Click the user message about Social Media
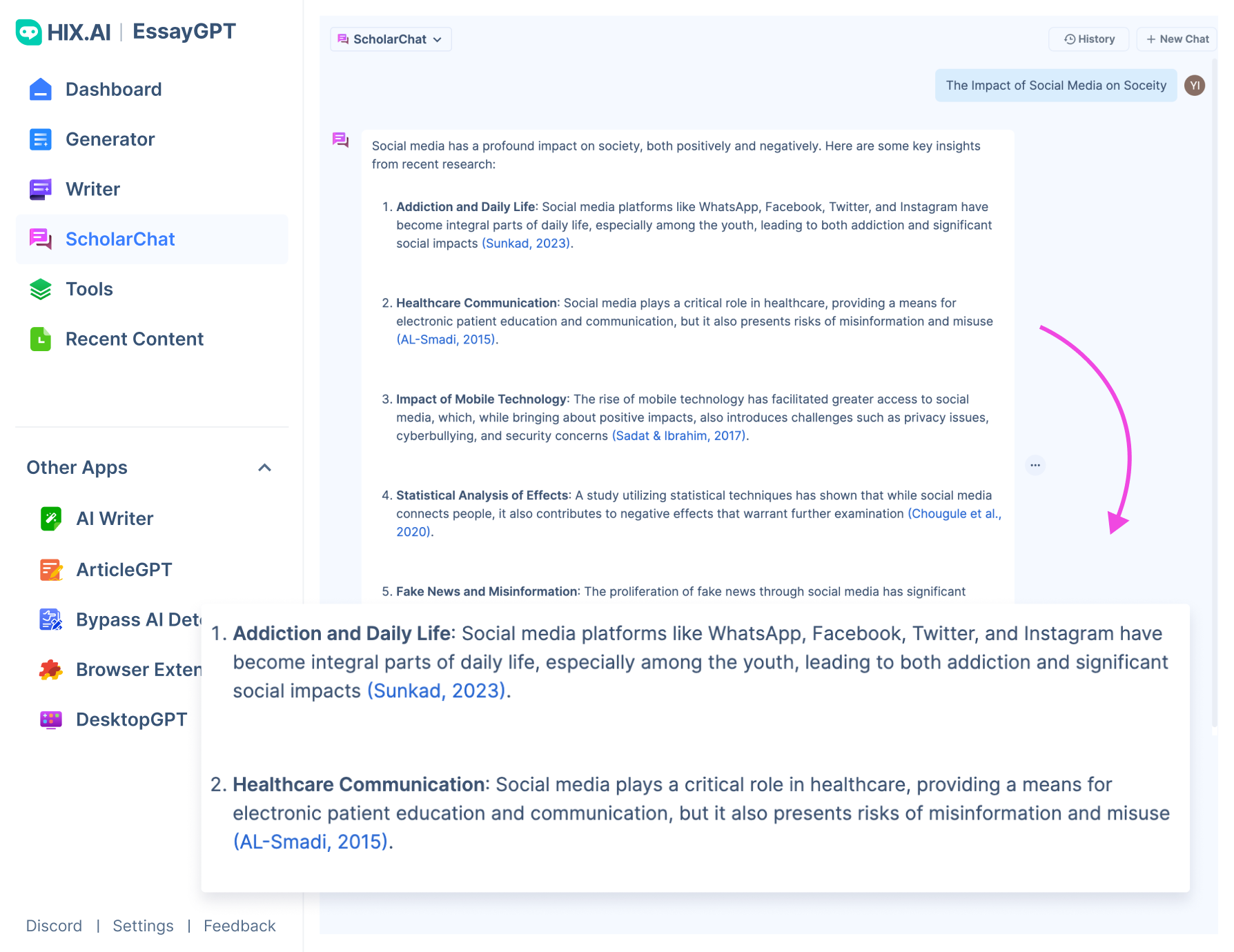This screenshot has height=952, width=1234. [x=1056, y=86]
